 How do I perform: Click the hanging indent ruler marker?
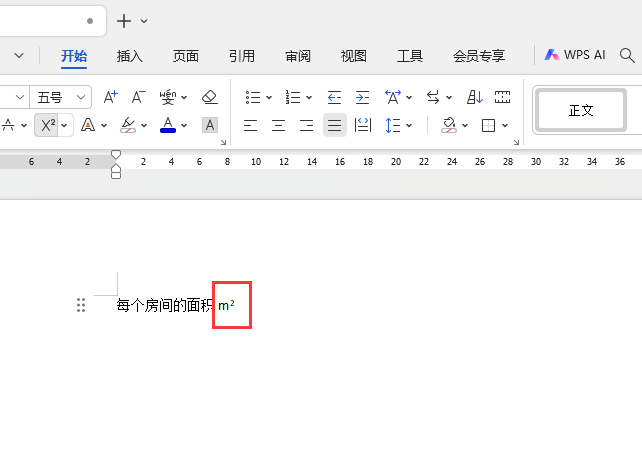click(116, 169)
